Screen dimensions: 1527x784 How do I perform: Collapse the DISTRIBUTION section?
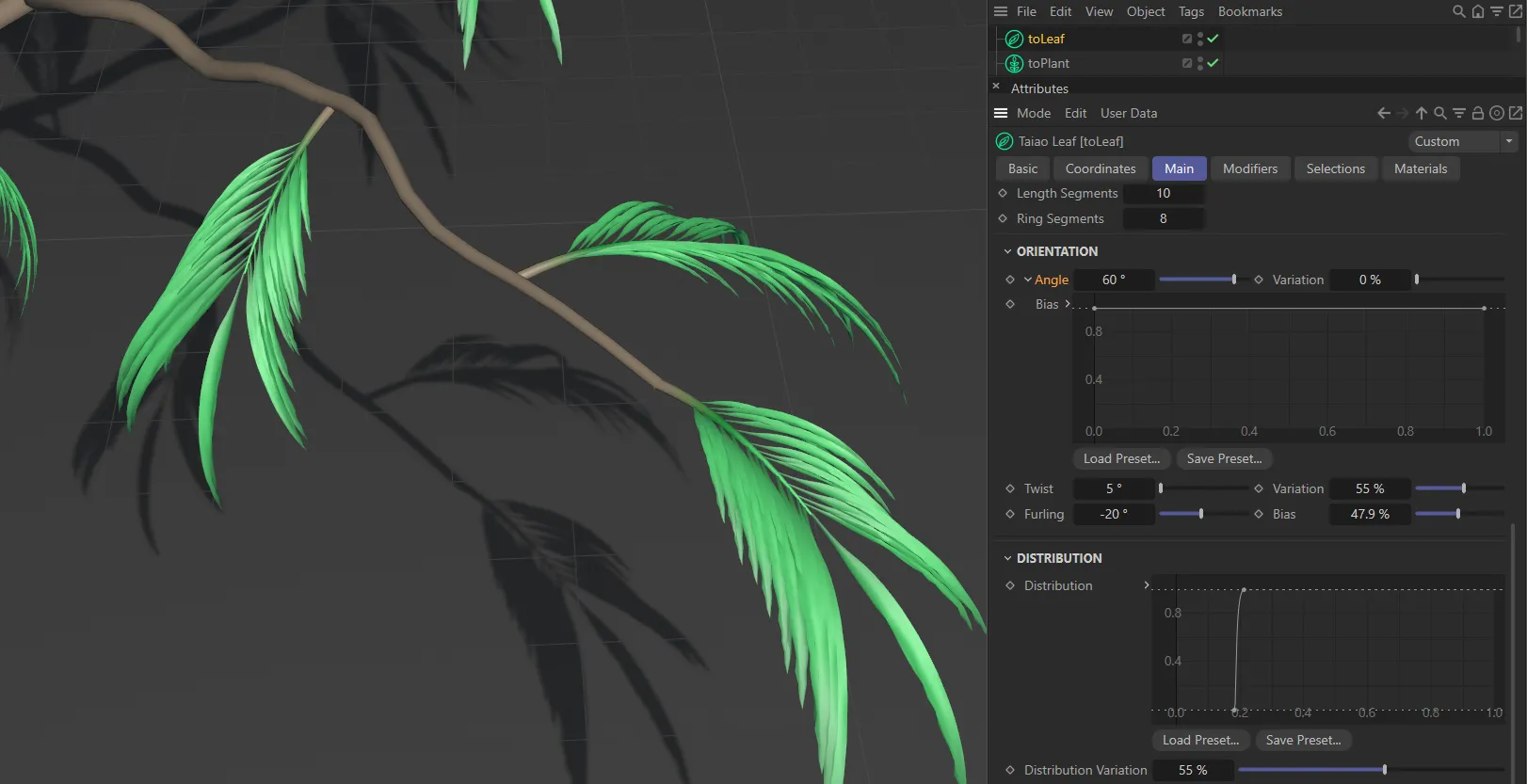click(x=1007, y=558)
